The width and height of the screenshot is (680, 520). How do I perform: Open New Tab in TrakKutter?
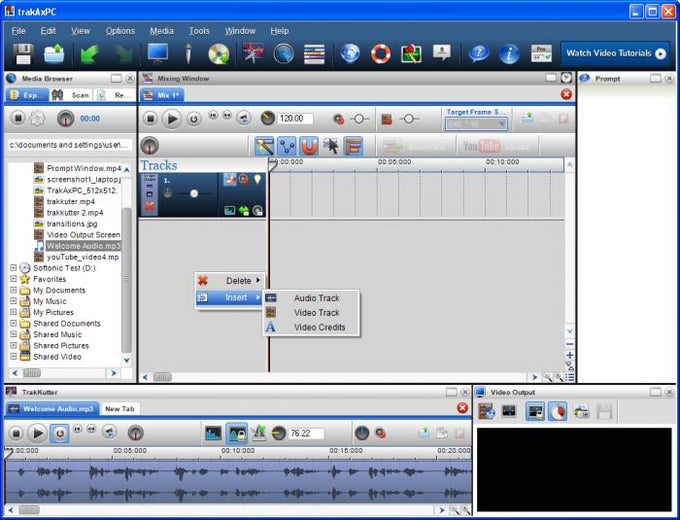point(120,409)
